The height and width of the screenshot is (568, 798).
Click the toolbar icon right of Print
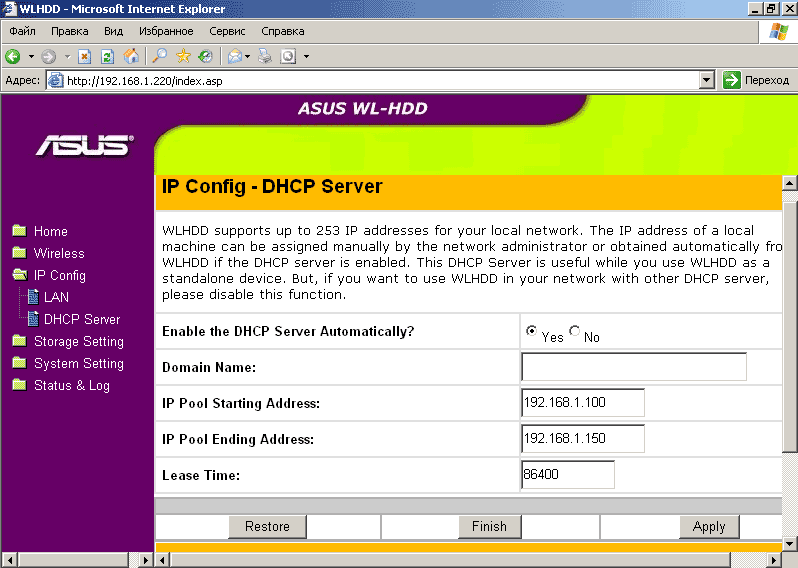point(288,56)
